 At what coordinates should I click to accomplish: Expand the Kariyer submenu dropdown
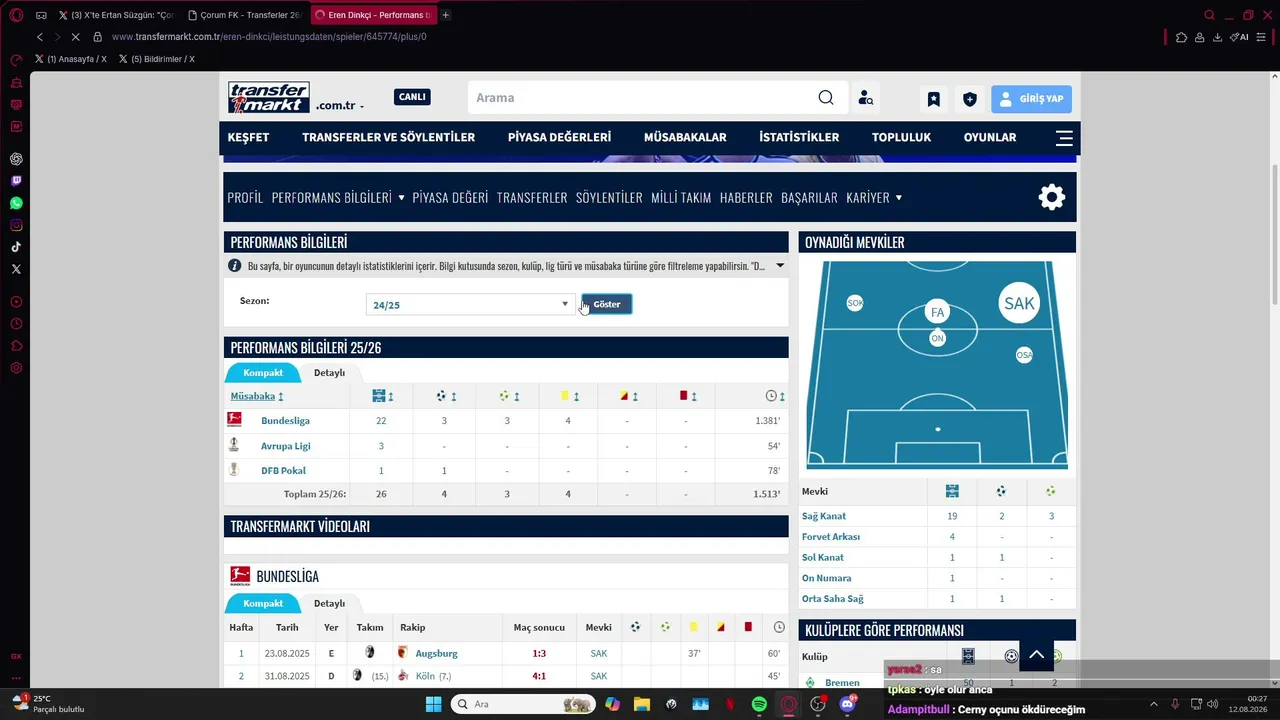point(898,198)
